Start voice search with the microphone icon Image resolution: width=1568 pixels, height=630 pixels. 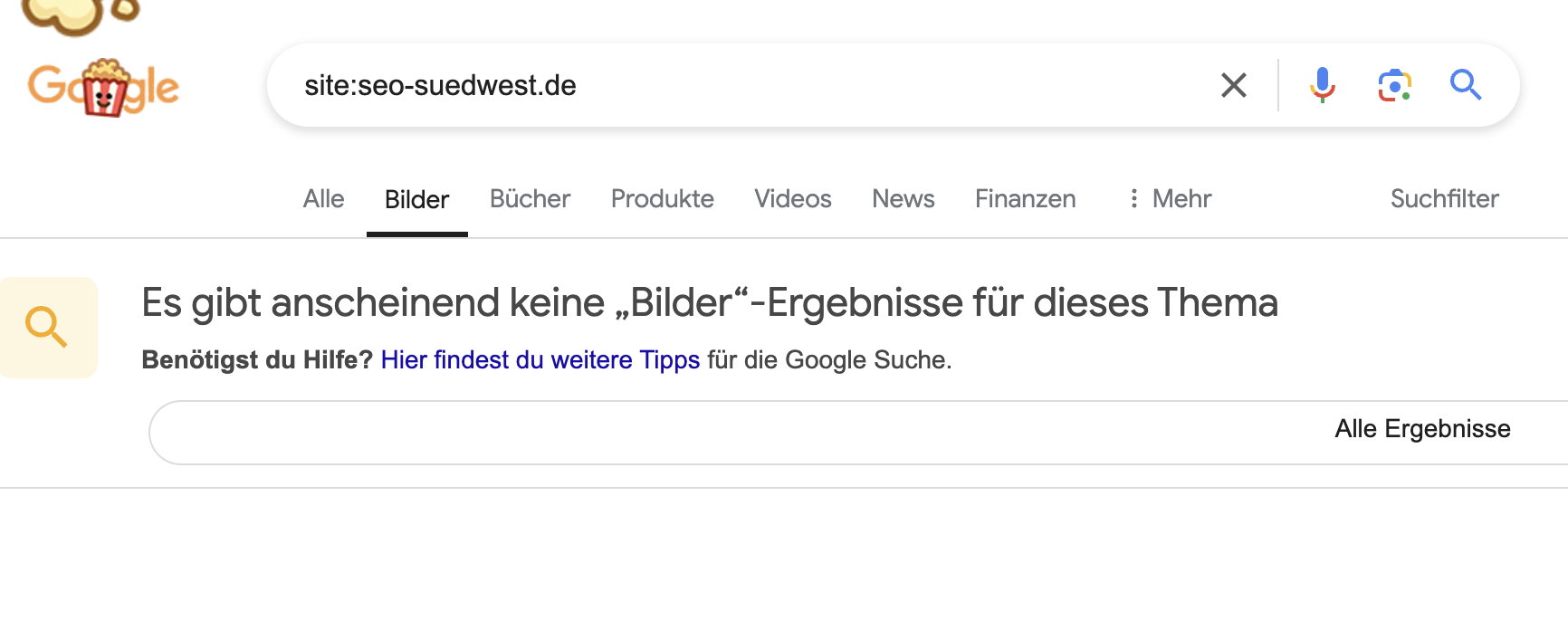point(1323,85)
